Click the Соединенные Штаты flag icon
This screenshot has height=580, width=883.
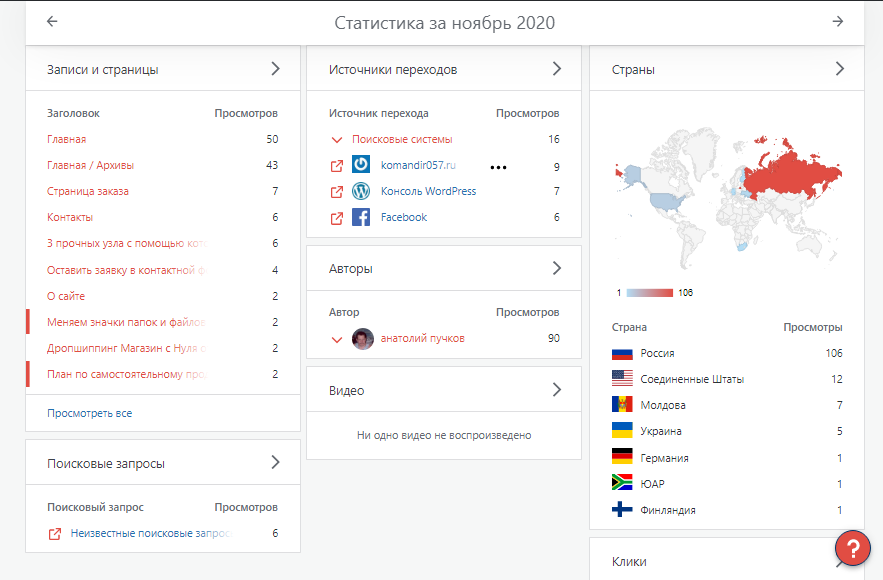click(622, 379)
